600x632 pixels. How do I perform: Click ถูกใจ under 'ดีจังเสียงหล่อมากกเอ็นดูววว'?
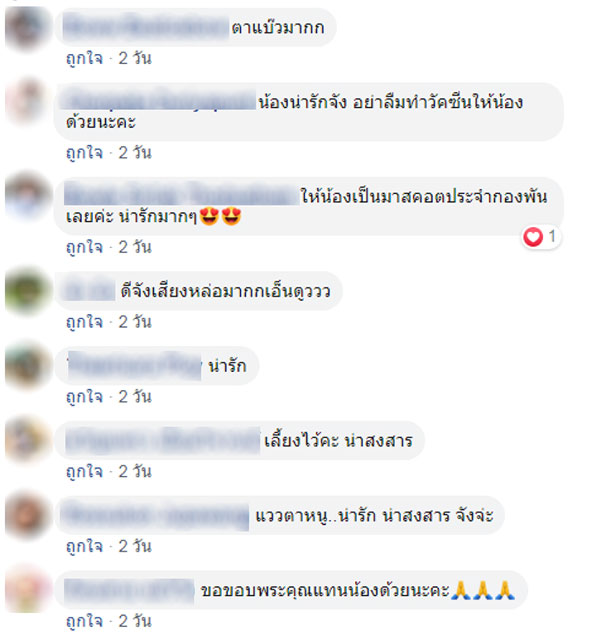click(84, 322)
